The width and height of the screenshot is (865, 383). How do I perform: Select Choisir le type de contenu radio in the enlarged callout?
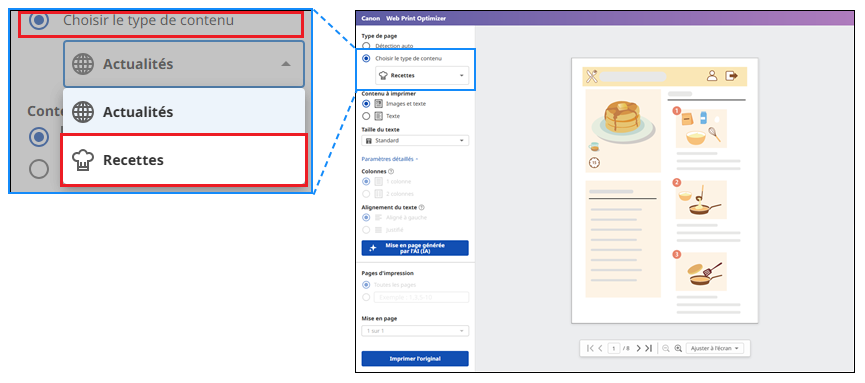click(x=39, y=20)
